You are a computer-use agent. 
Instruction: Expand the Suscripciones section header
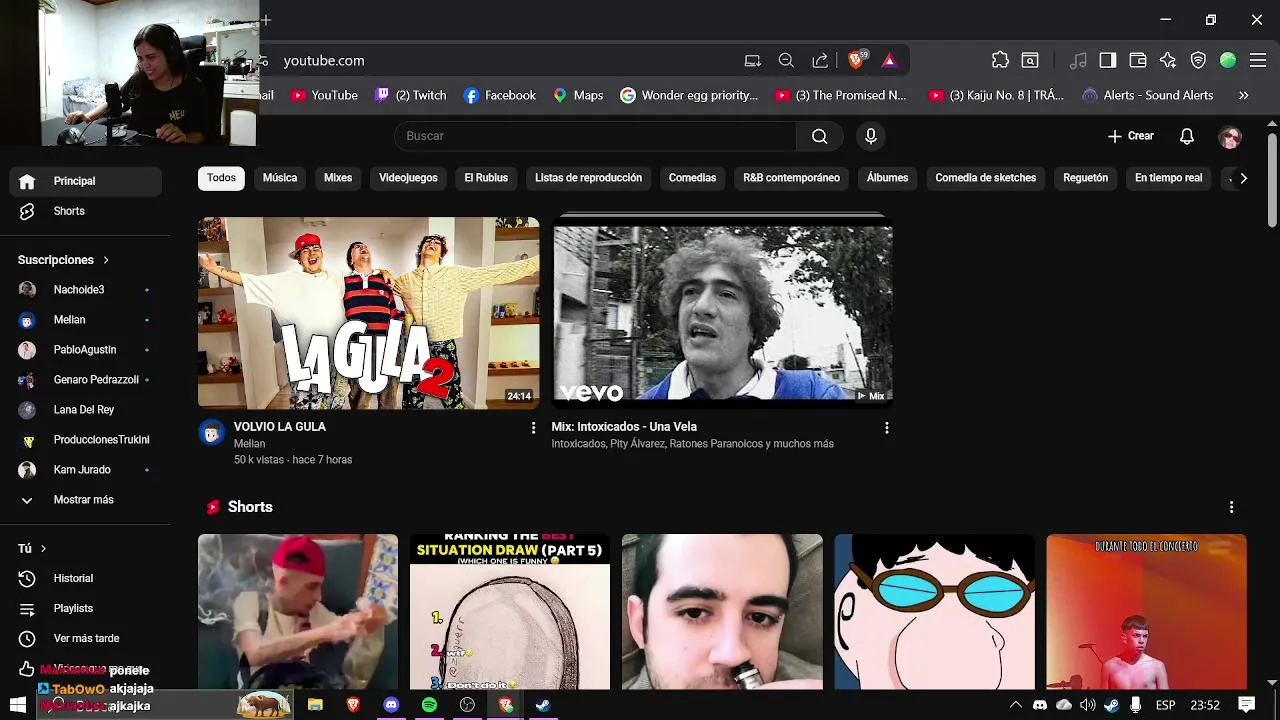coord(63,260)
